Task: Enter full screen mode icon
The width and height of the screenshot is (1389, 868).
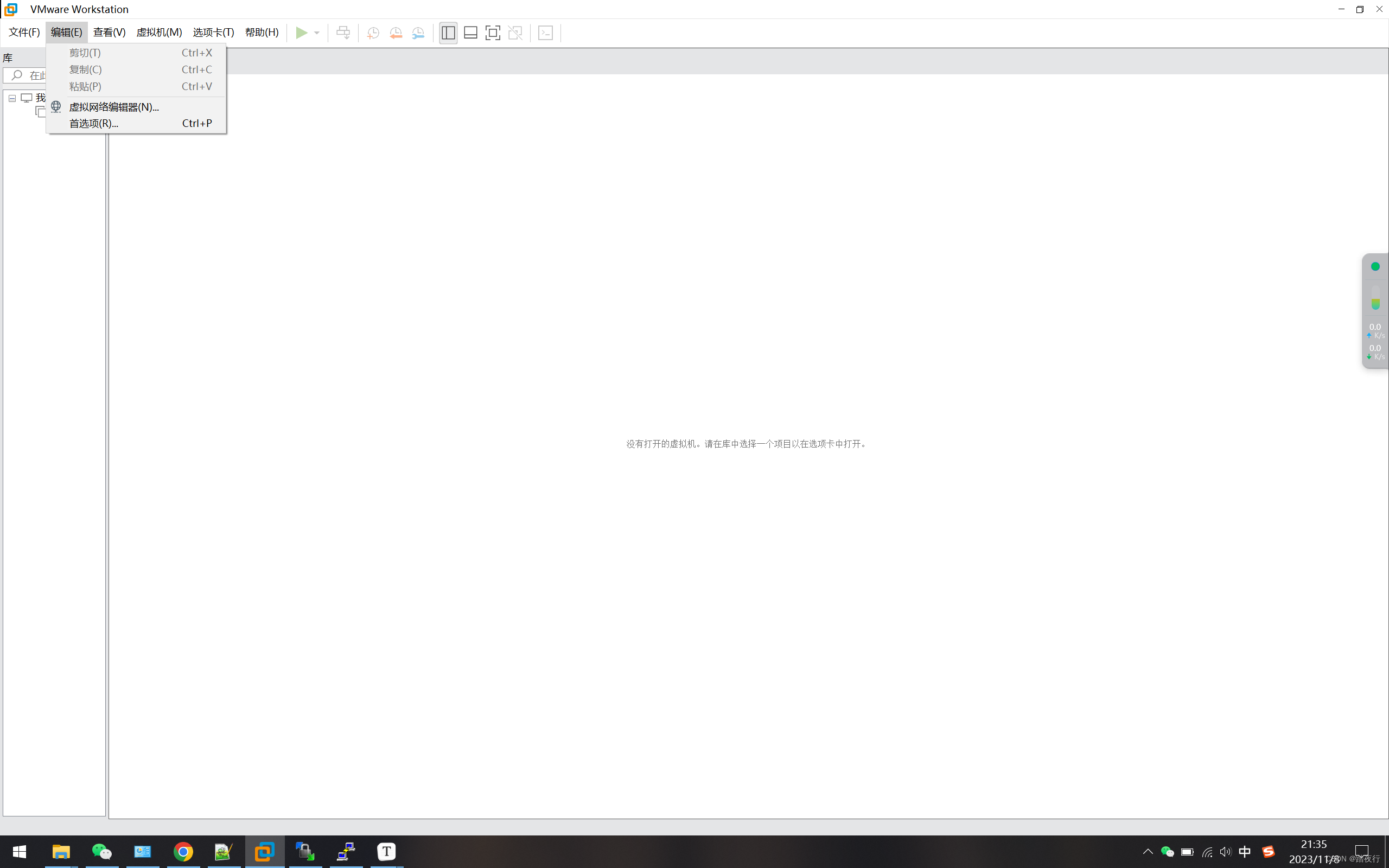Action: click(493, 33)
